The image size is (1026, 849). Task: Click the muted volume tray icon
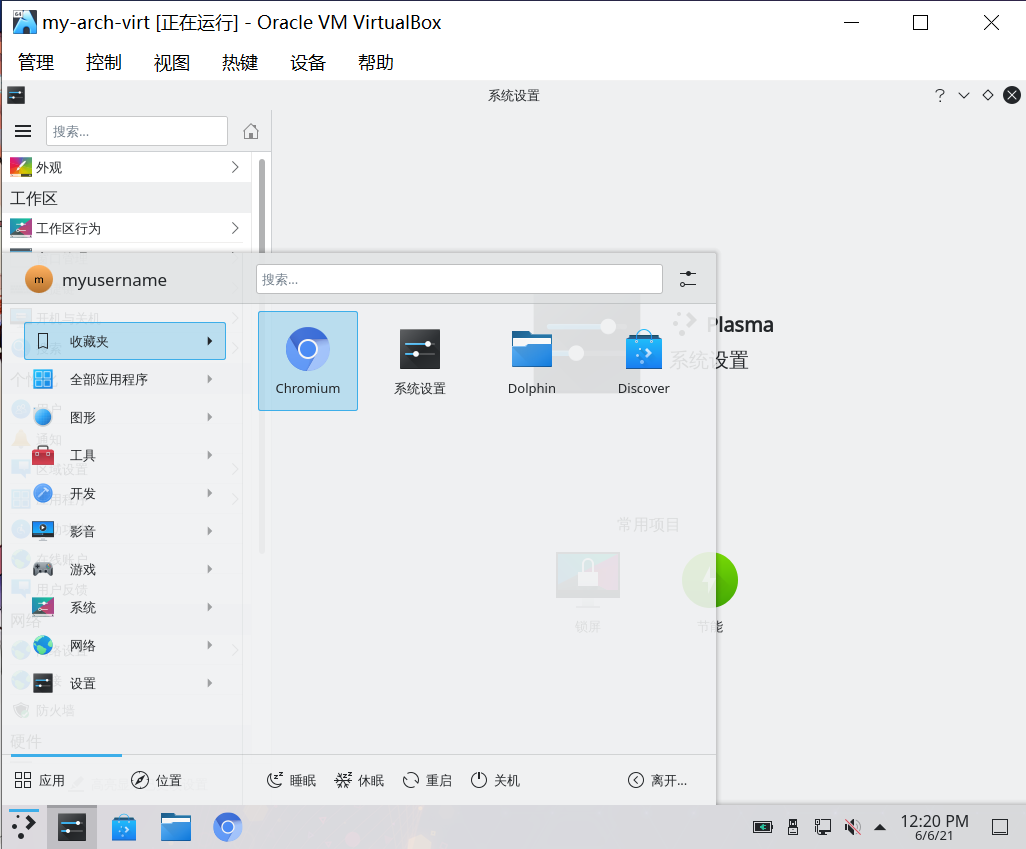click(x=852, y=827)
